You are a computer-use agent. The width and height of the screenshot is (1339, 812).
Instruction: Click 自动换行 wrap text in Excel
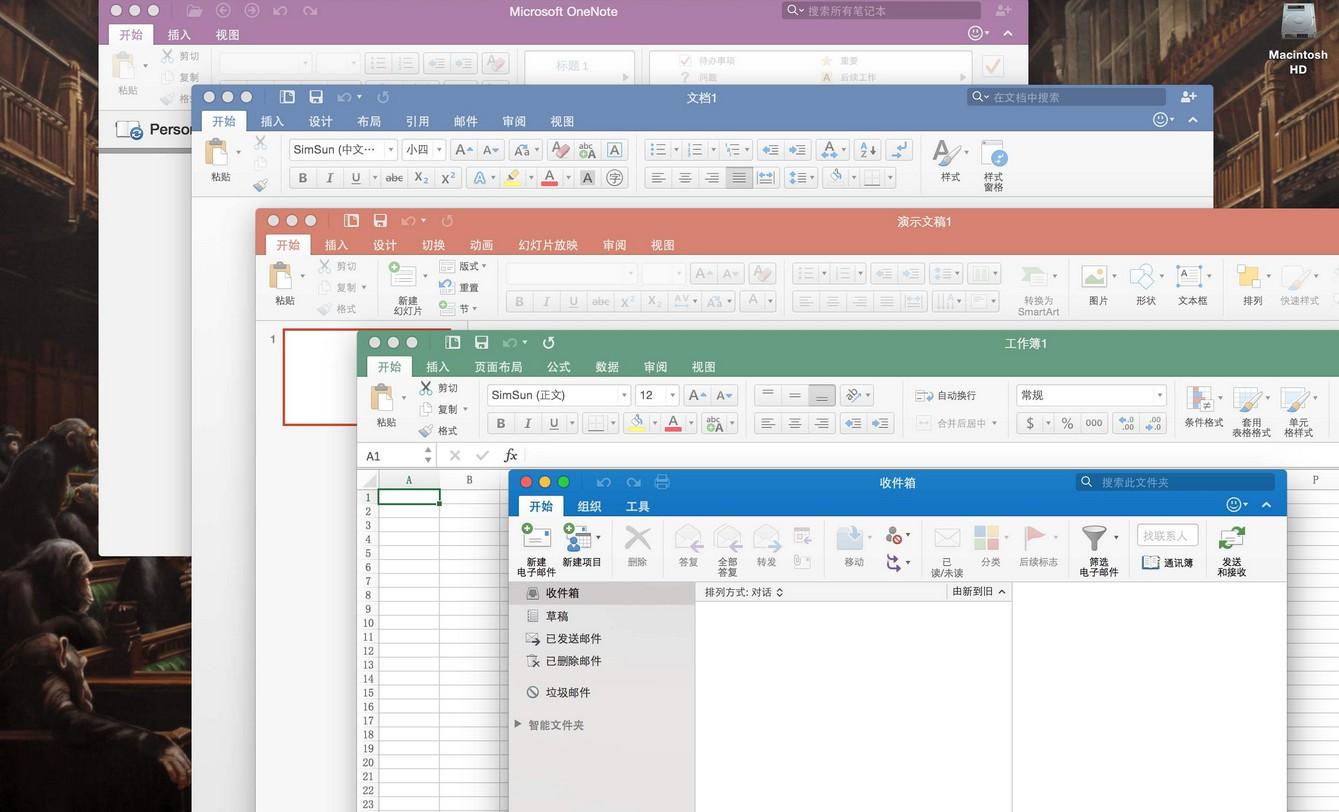tap(946, 396)
